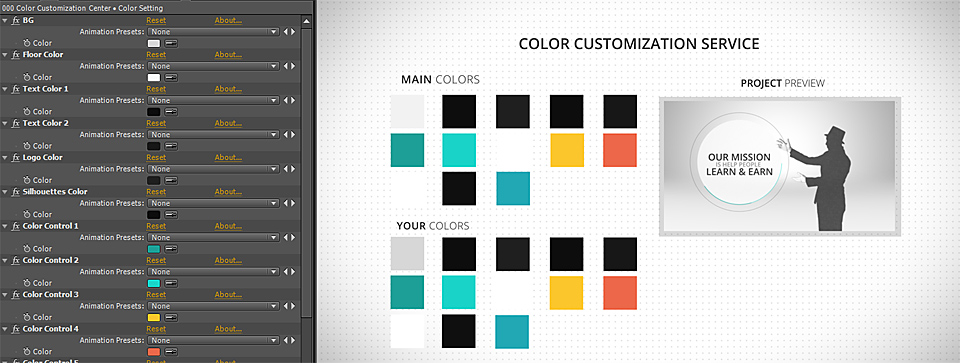Click the effect panel scroll-up arrow
Screen dimensions: 960x363
click(x=307, y=21)
